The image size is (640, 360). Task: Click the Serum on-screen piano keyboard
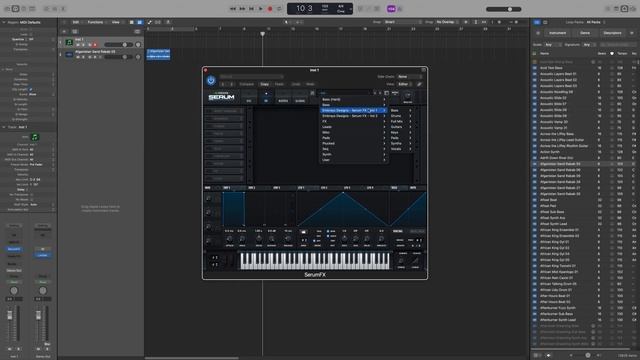coord(314,261)
